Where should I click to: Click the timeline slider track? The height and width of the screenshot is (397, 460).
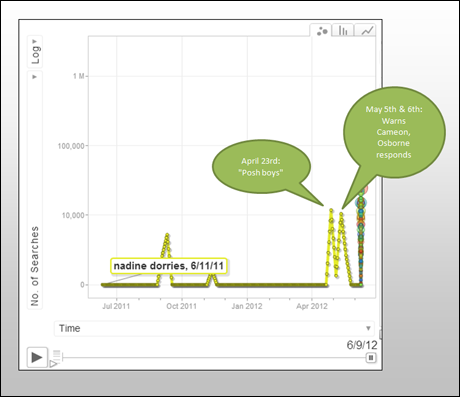coord(214,358)
